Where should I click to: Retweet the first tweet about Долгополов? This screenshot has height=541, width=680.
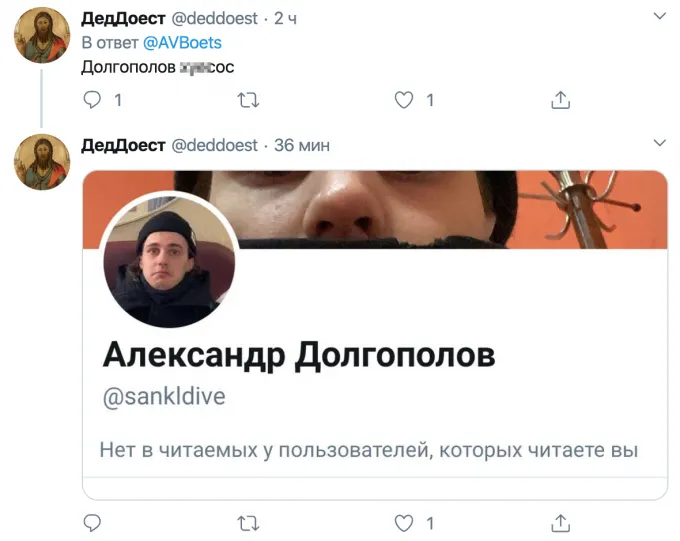(x=248, y=100)
